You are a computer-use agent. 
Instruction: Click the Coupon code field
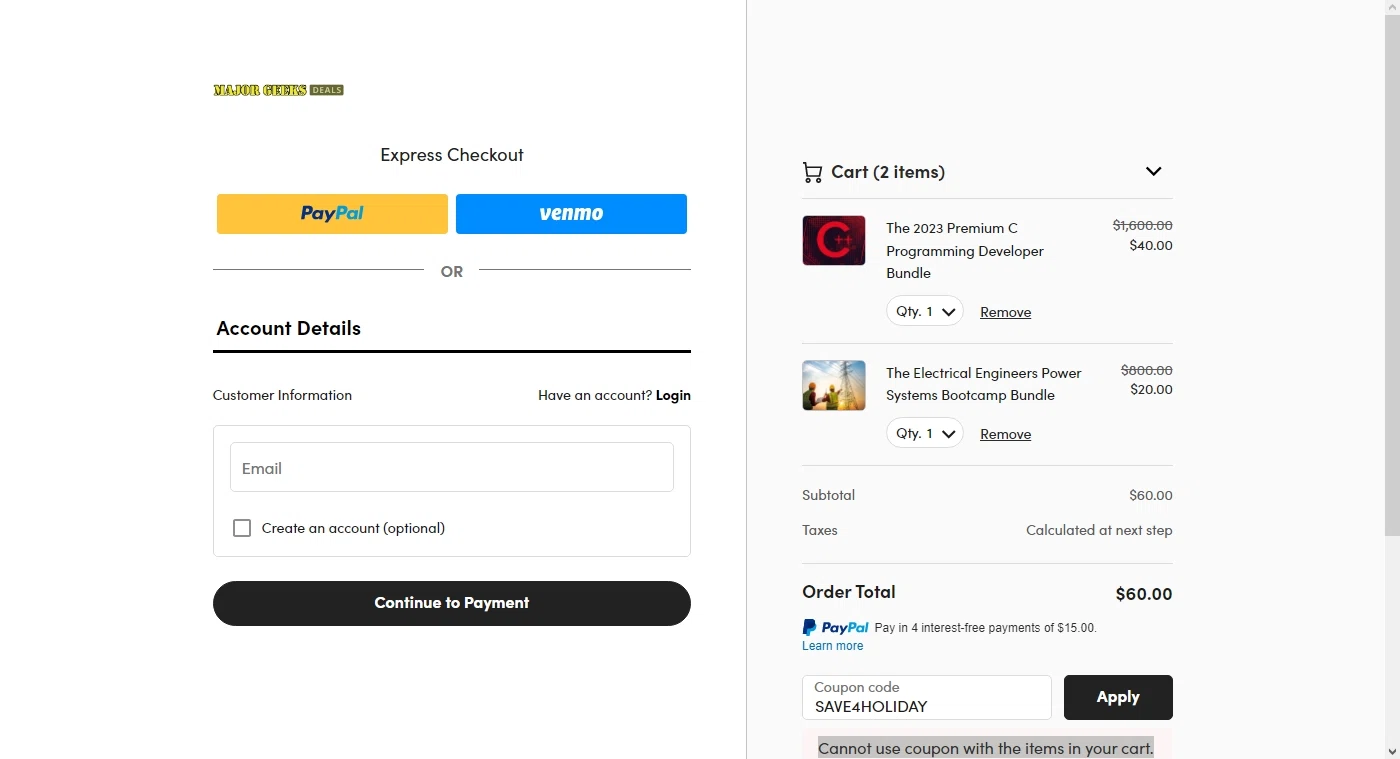coord(927,698)
